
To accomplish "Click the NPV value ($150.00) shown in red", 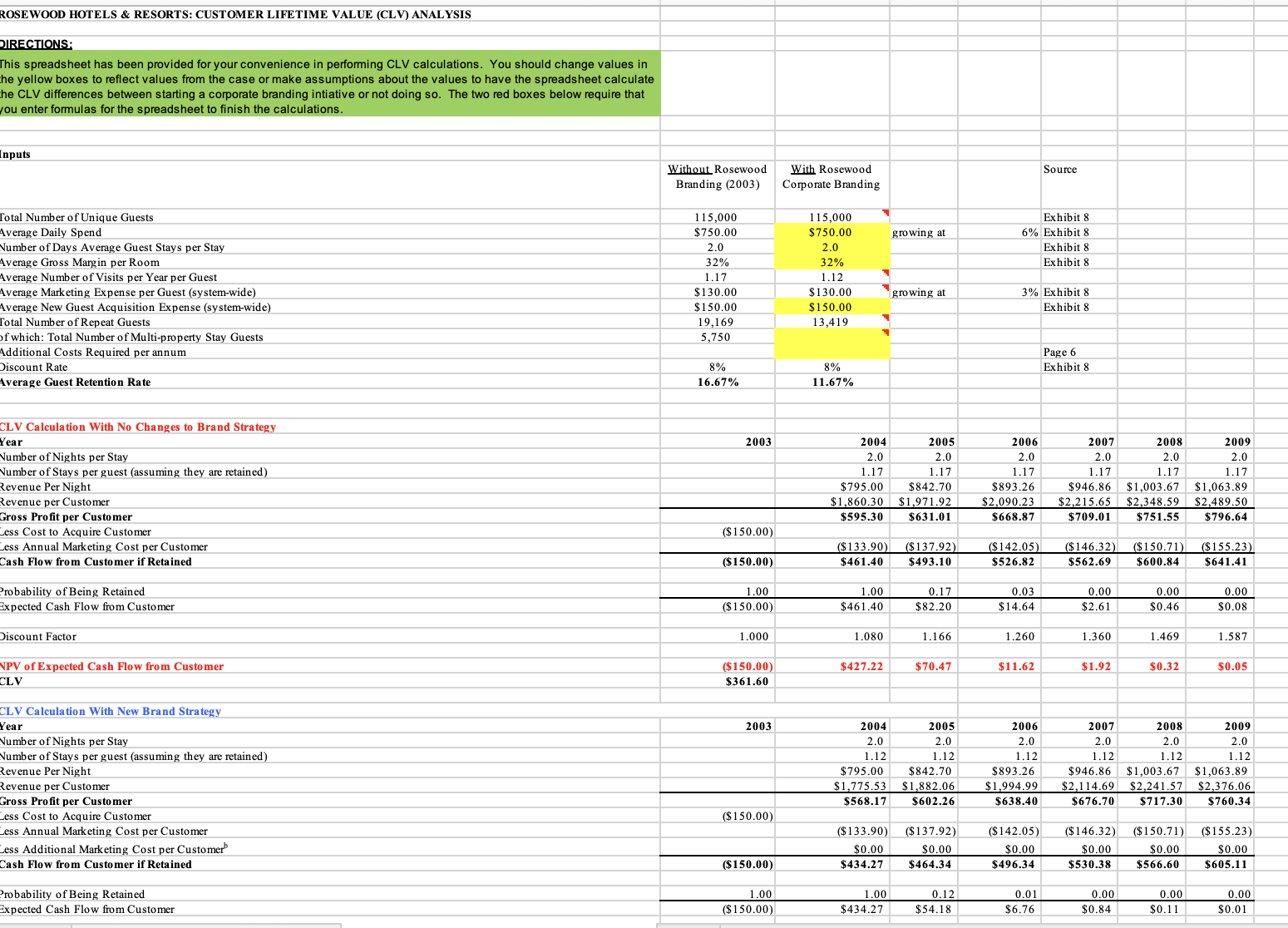I will 747,666.
